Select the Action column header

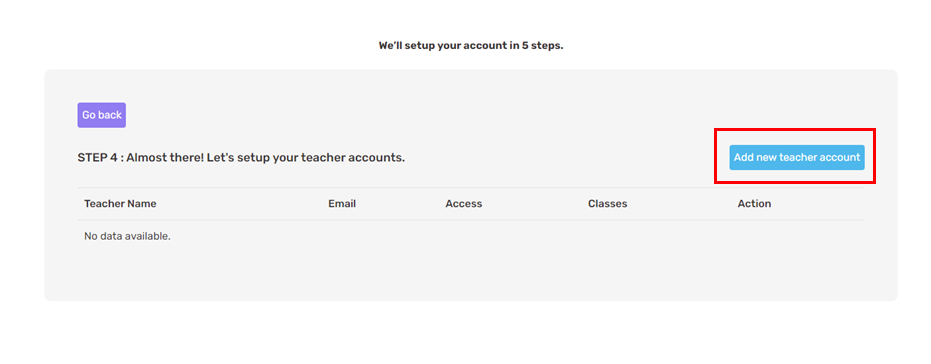754,204
